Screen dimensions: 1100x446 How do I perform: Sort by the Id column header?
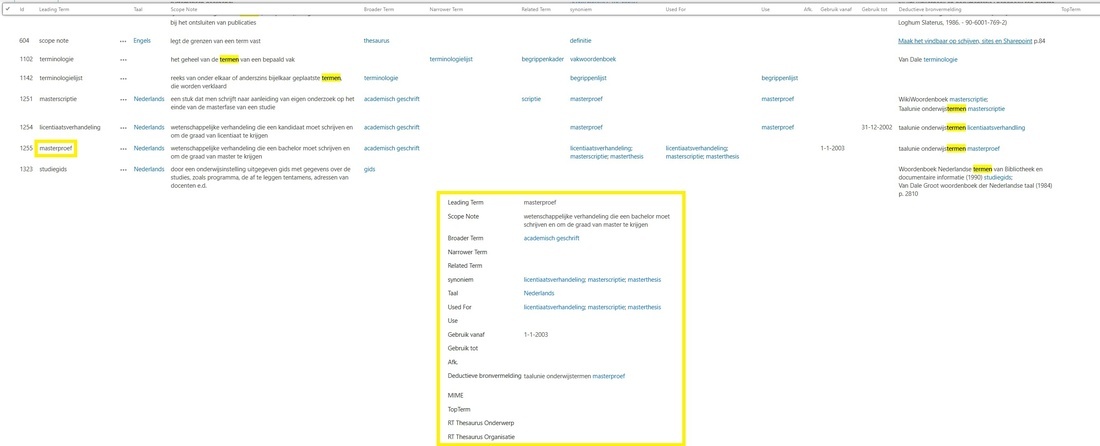click(22, 9)
